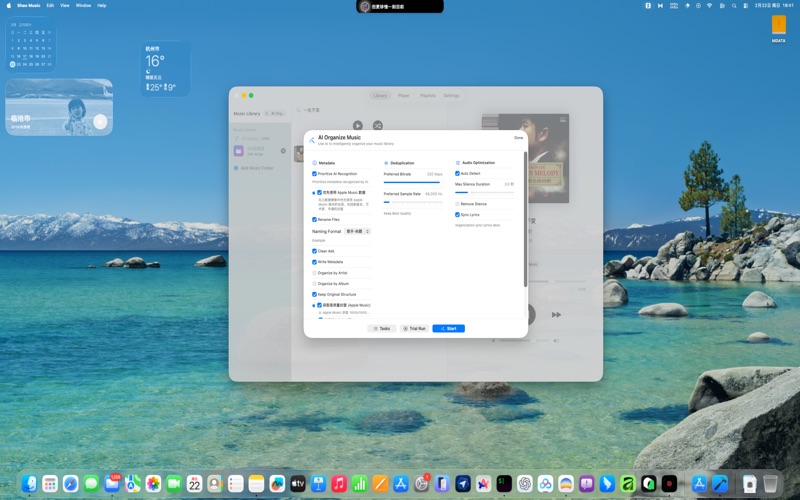Click the Metadata info icon
800x500 pixels.
point(315,162)
